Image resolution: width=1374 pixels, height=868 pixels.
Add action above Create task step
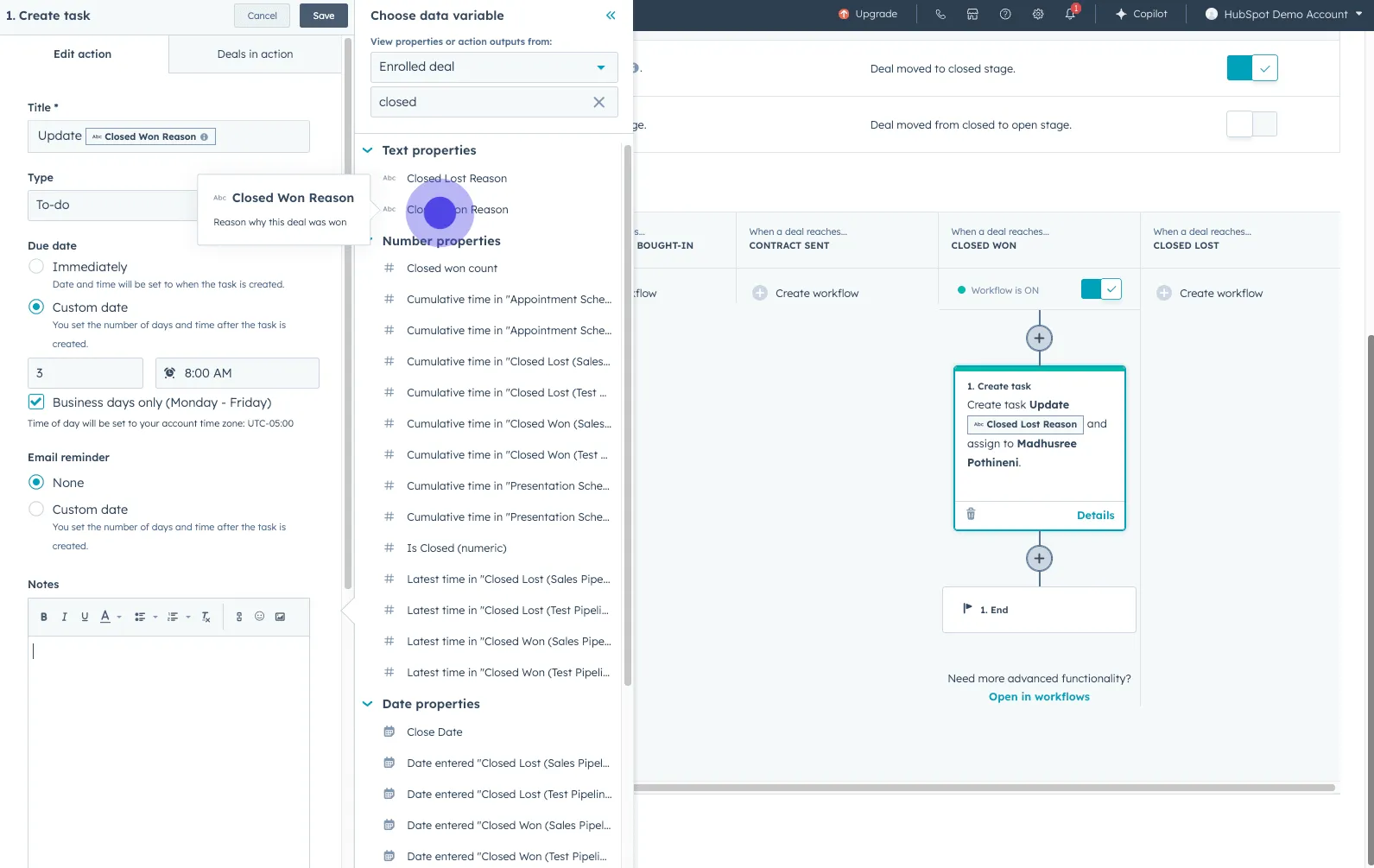(1039, 339)
